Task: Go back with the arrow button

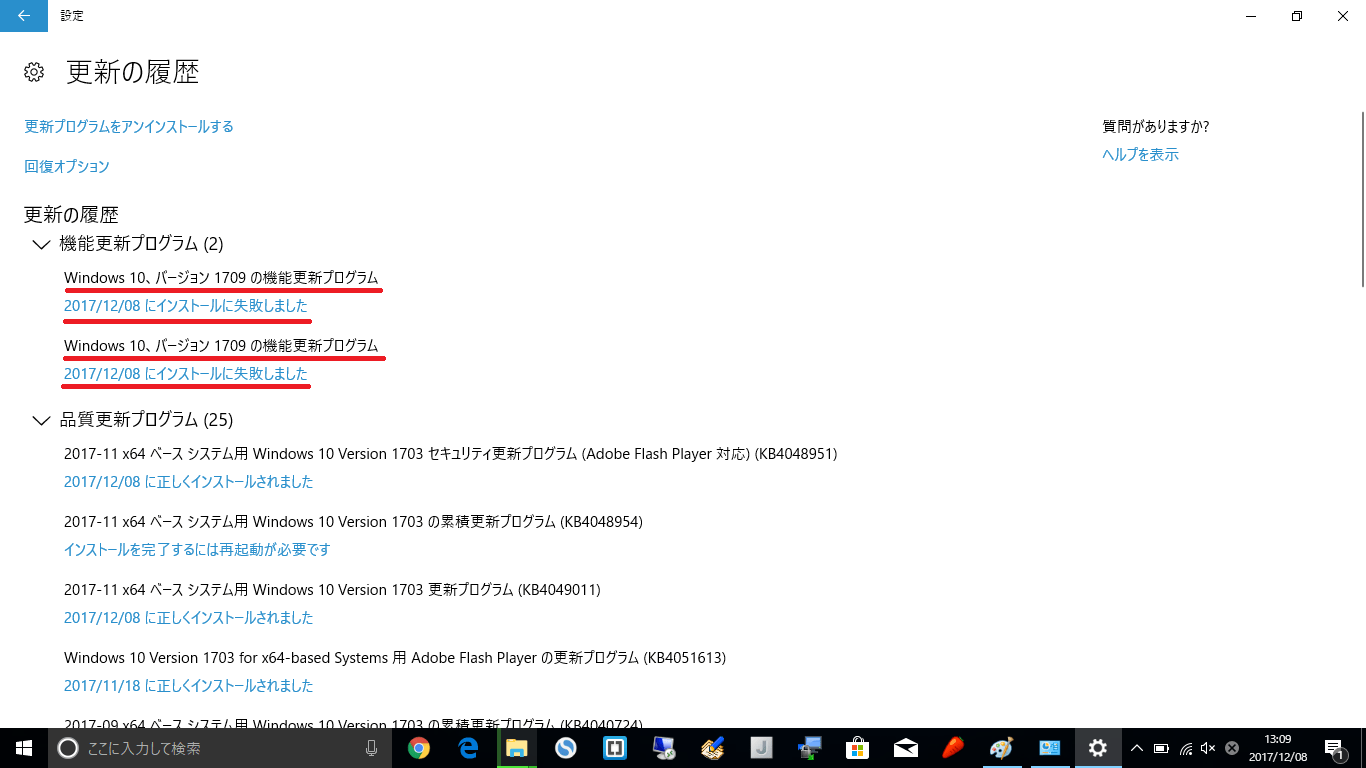Action: click(23, 16)
